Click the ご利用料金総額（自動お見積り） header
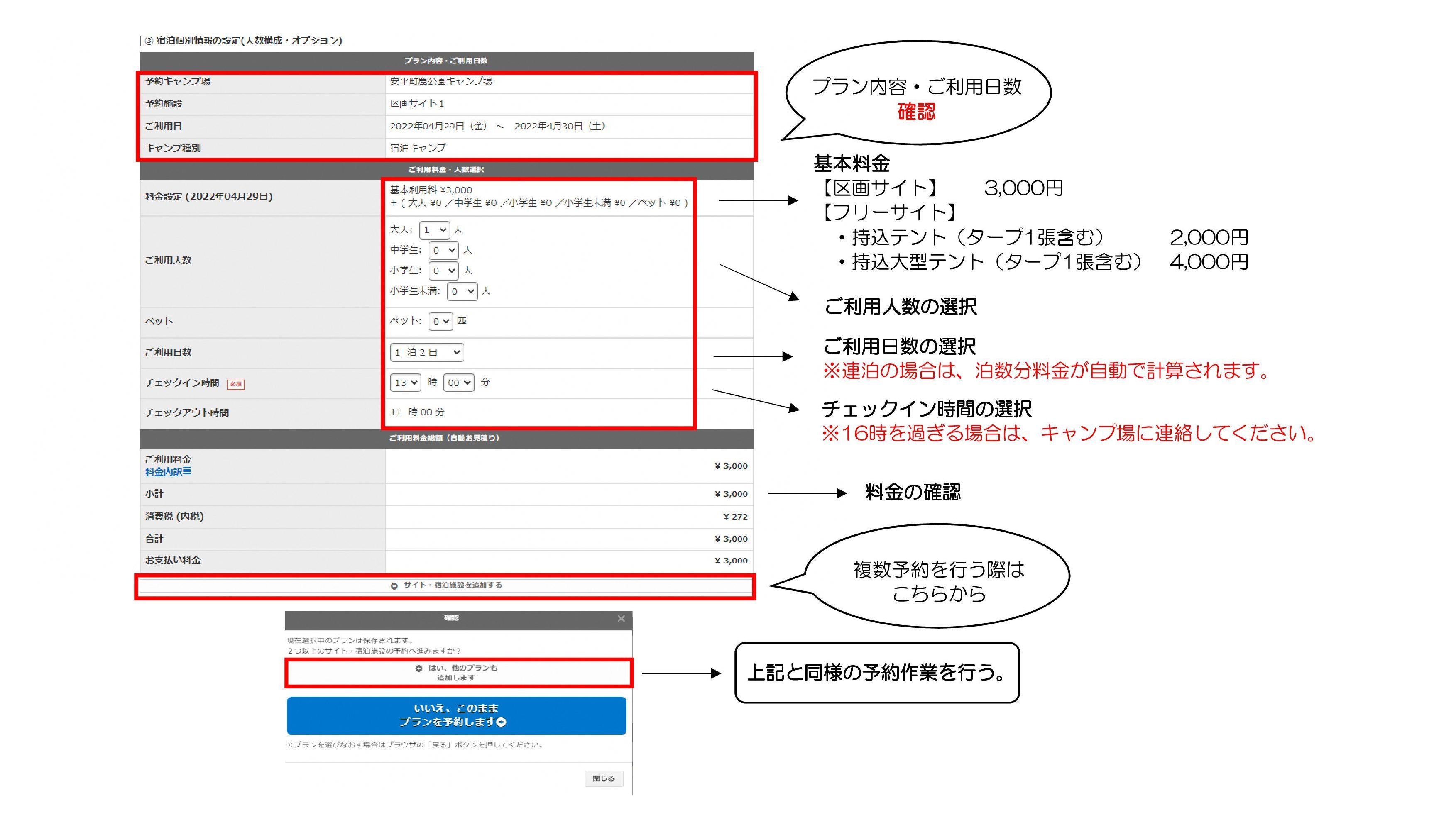The height and width of the screenshot is (822, 1456). (x=447, y=439)
